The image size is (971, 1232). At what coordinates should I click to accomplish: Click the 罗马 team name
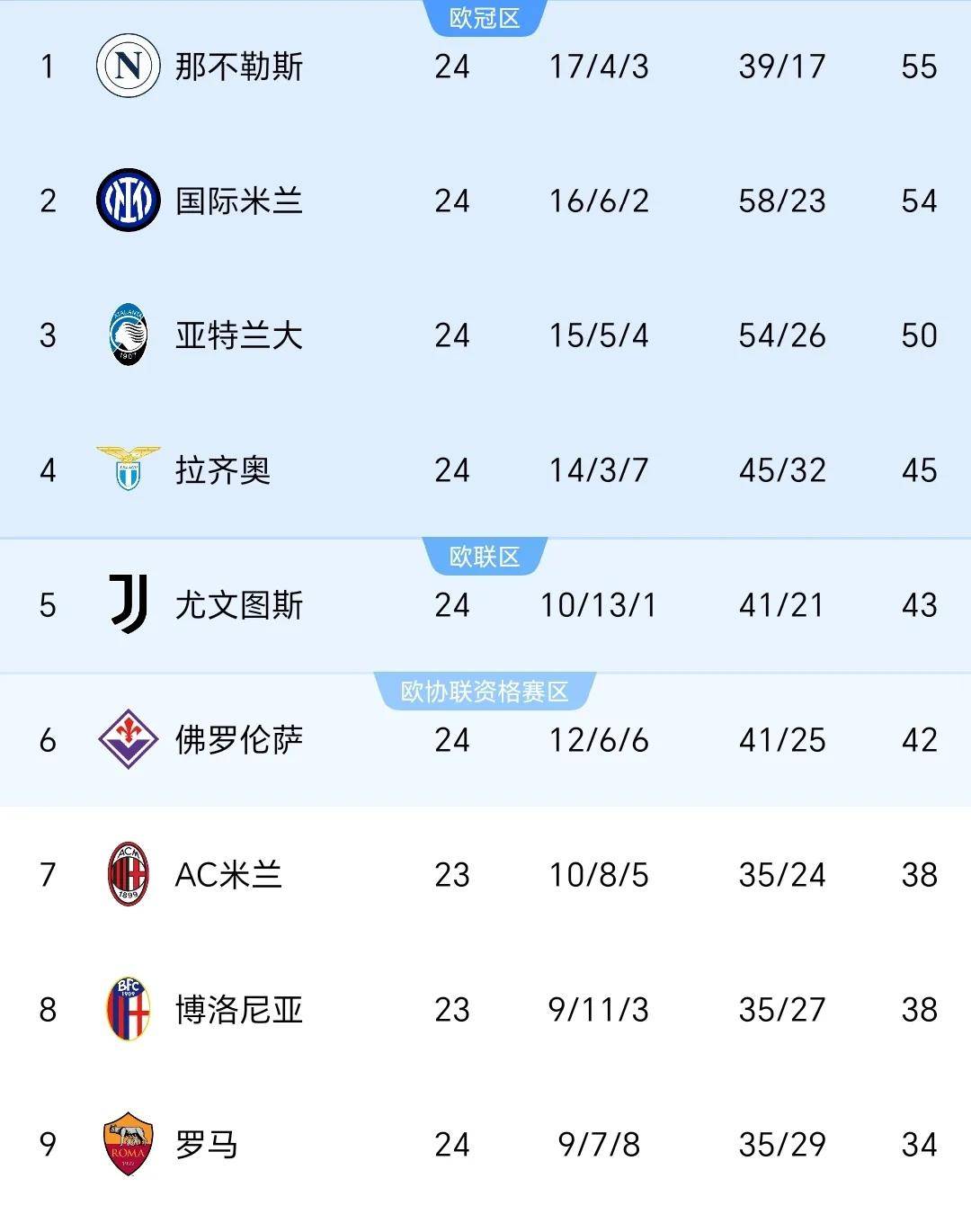[x=207, y=1145]
